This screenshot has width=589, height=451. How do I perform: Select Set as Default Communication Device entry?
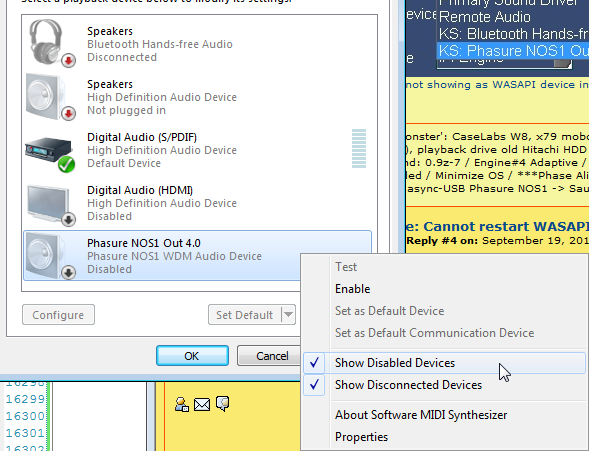coord(434,333)
